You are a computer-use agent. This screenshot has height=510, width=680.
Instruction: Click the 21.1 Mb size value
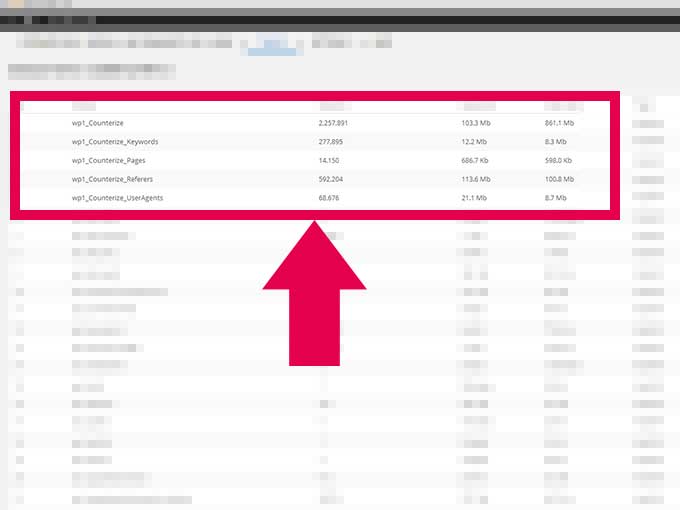(x=473, y=198)
